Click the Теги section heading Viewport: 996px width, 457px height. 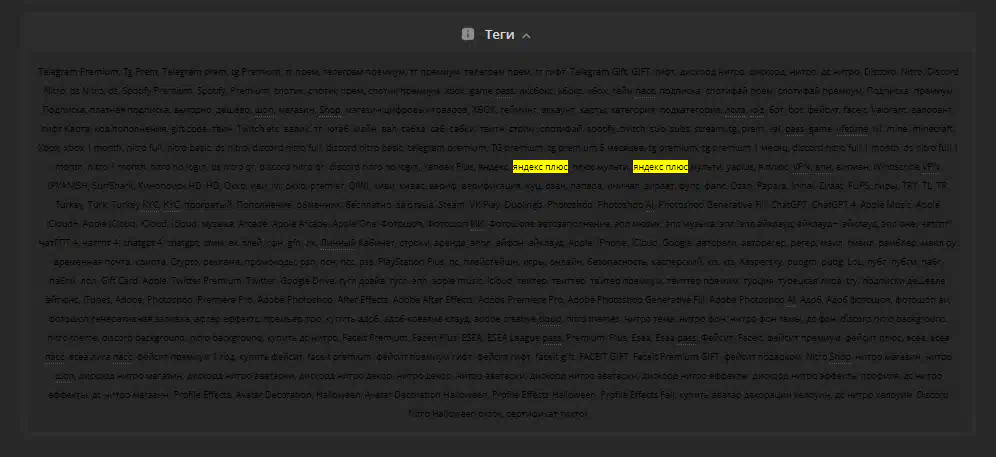(499, 34)
